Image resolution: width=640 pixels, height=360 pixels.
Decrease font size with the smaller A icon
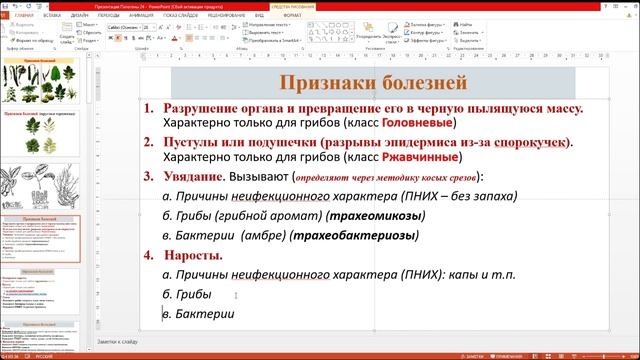(x=168, y=27)
